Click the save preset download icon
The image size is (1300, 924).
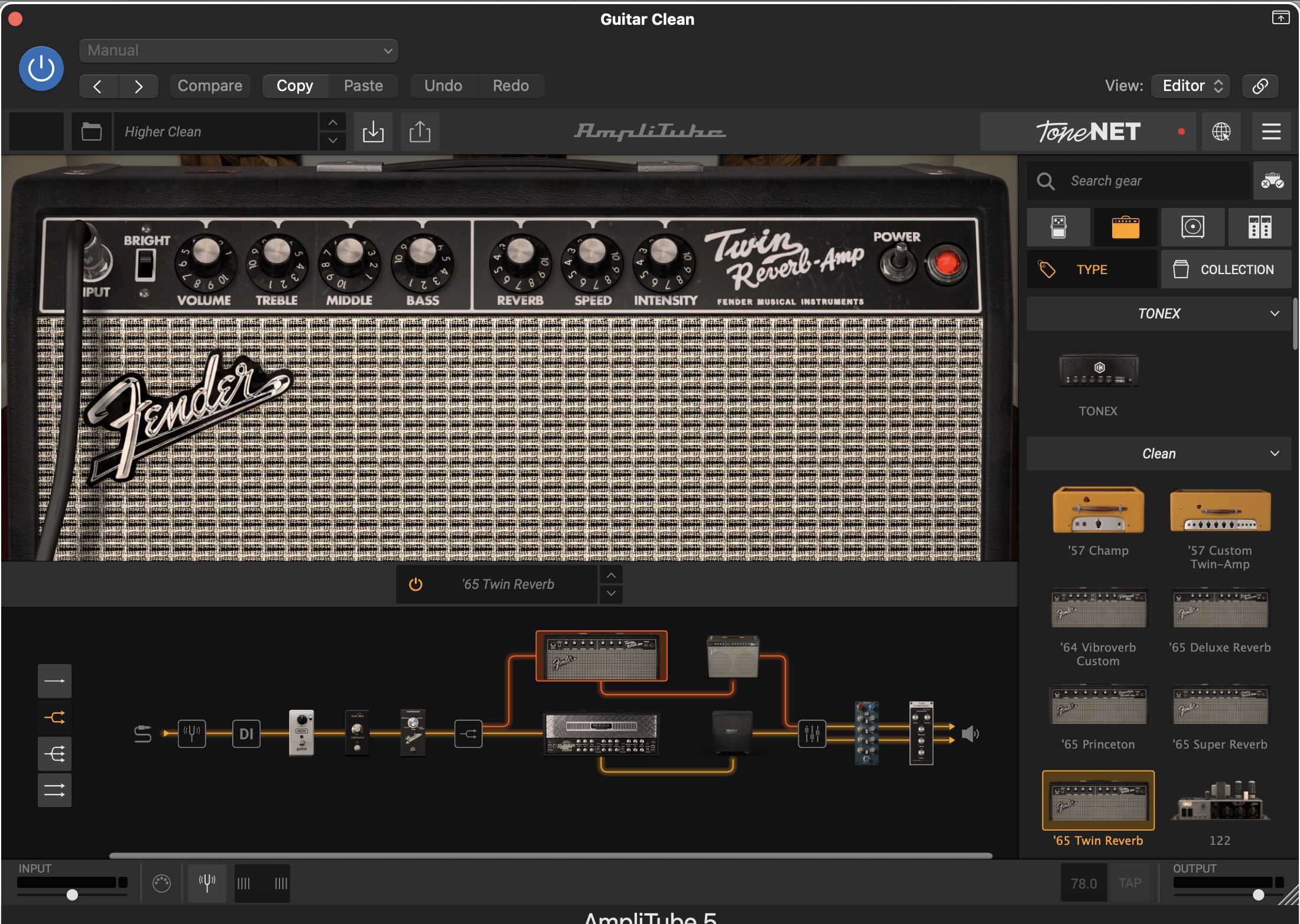tap(373, 131)
